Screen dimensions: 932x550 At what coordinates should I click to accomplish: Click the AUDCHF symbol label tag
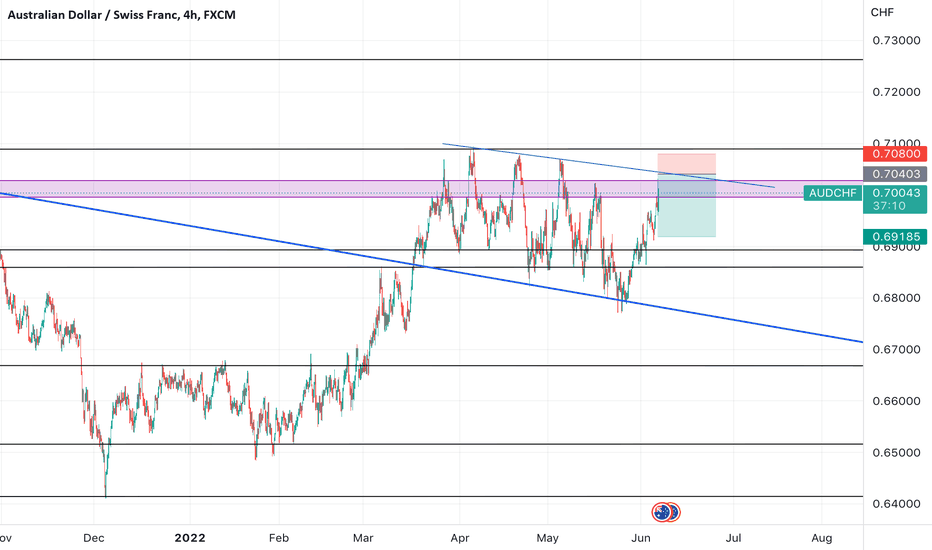(x=833, y=193)
